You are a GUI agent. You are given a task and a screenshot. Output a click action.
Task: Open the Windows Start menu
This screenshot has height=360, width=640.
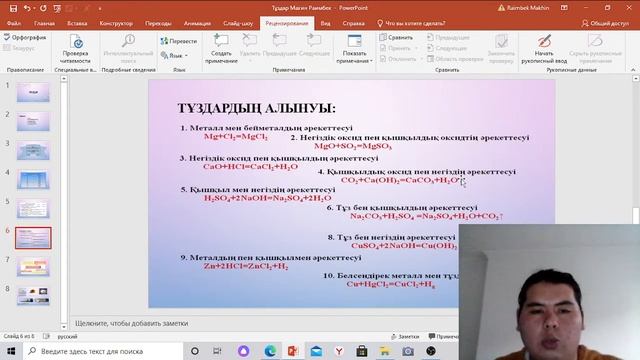click(11, 351)
